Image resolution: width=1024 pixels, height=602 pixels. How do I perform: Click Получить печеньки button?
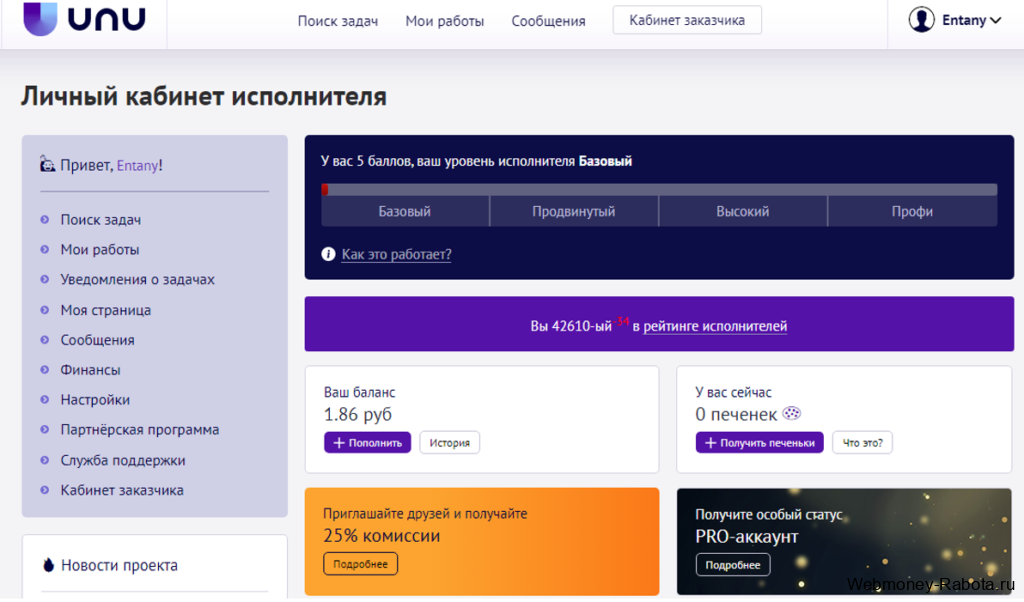(x=760, y=443)
